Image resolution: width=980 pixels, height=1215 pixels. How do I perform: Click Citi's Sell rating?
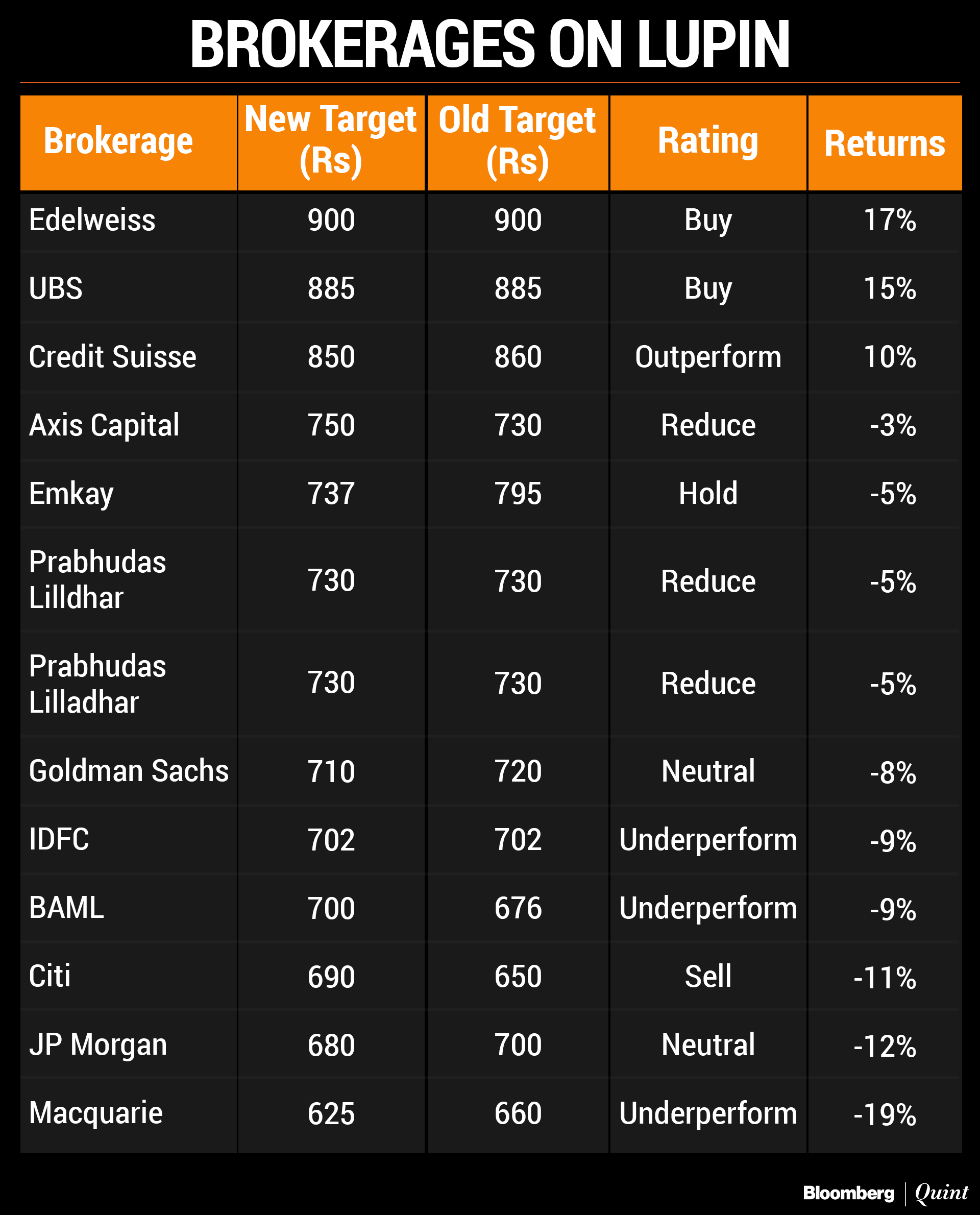pyautogui.click(x=708, y=976)
